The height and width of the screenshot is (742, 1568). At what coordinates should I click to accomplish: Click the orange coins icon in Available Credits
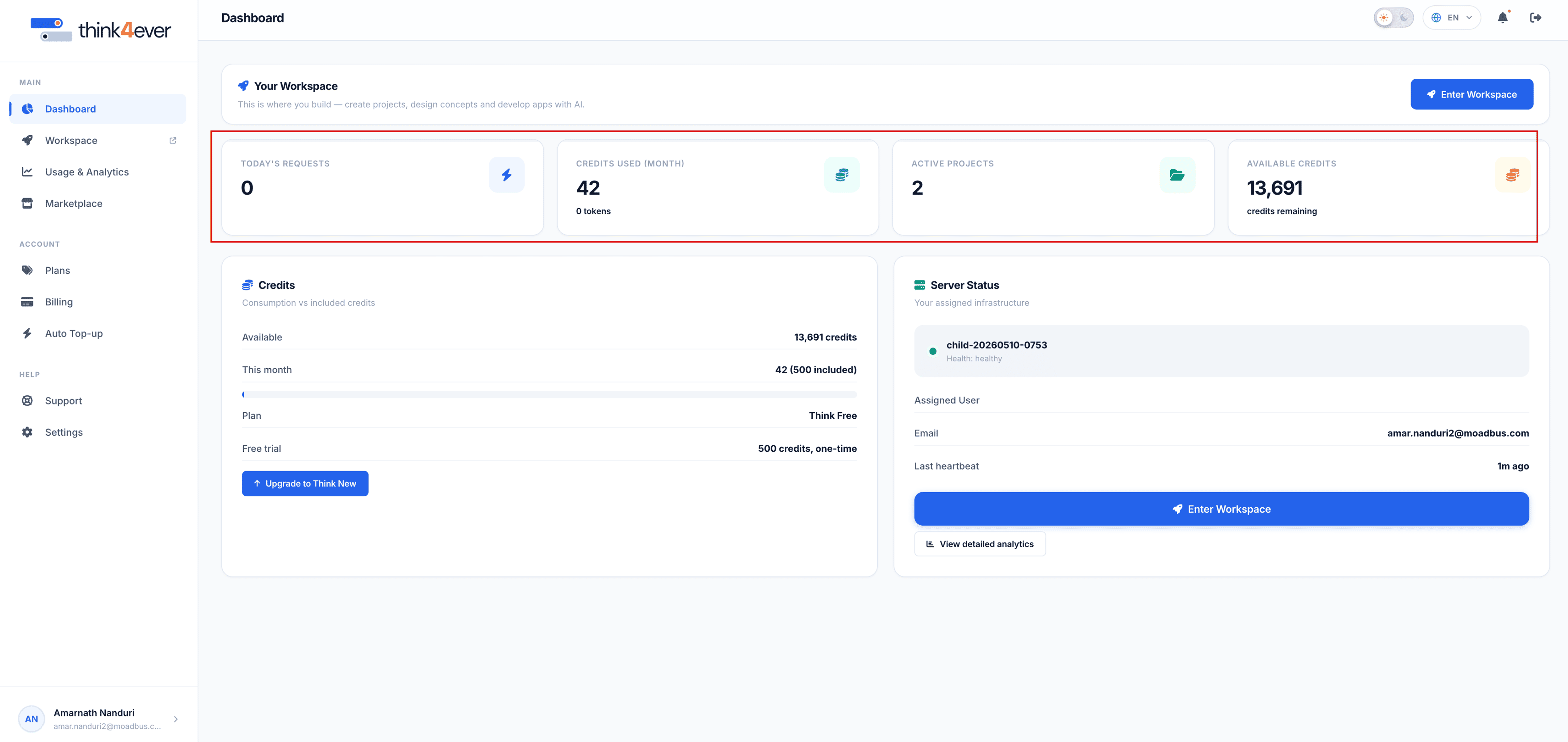click(x=1512, y=175)
